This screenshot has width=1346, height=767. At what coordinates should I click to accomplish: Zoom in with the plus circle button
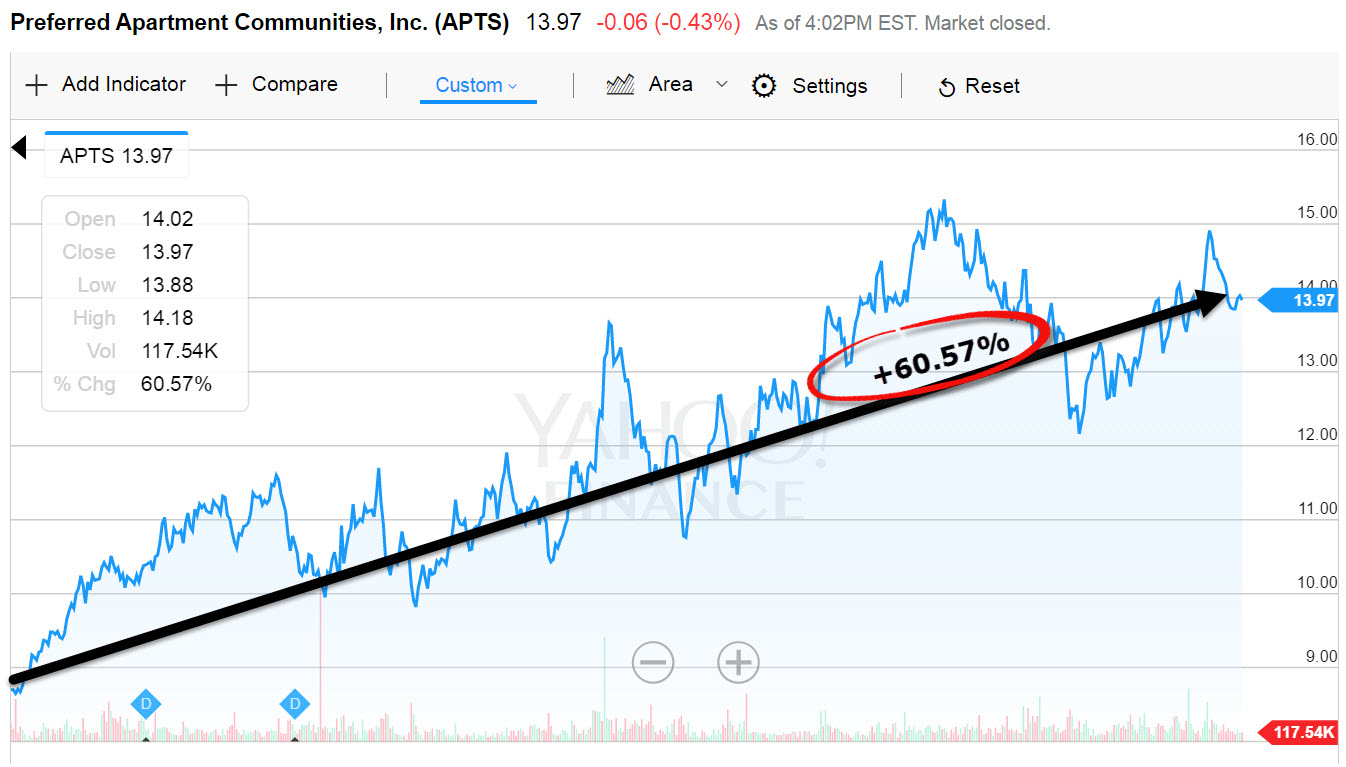pyautogui.click(x=738, y=662)
